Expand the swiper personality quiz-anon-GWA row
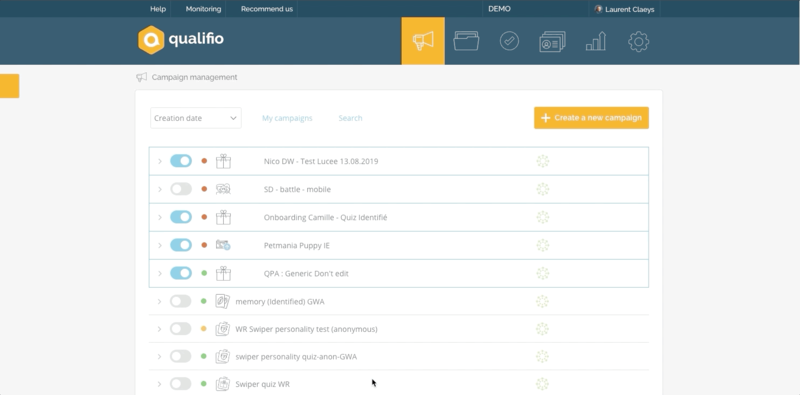 tap(159, 356)
